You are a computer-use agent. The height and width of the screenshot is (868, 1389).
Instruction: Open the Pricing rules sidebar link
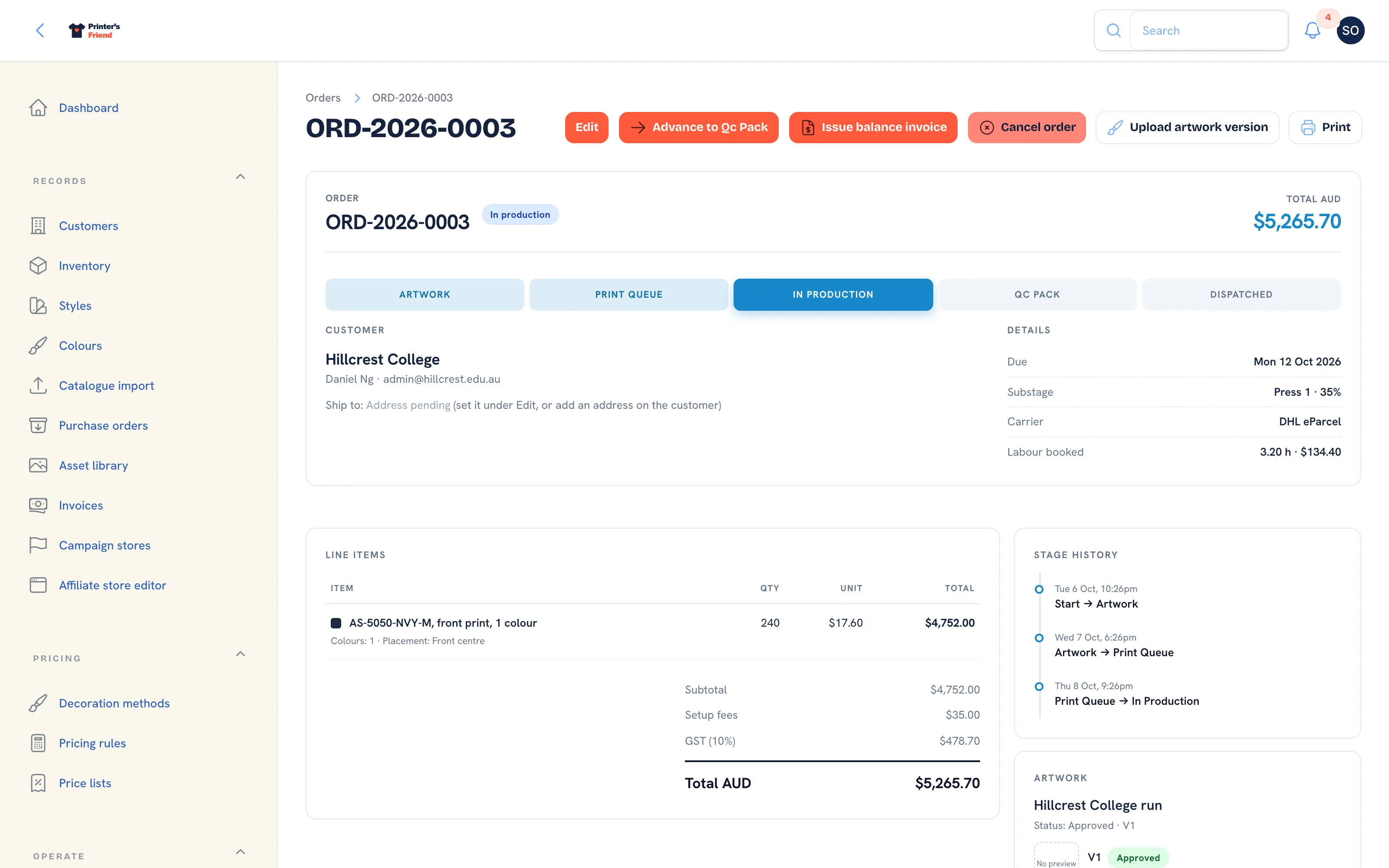pyautogui.click(x=92, y=743)
